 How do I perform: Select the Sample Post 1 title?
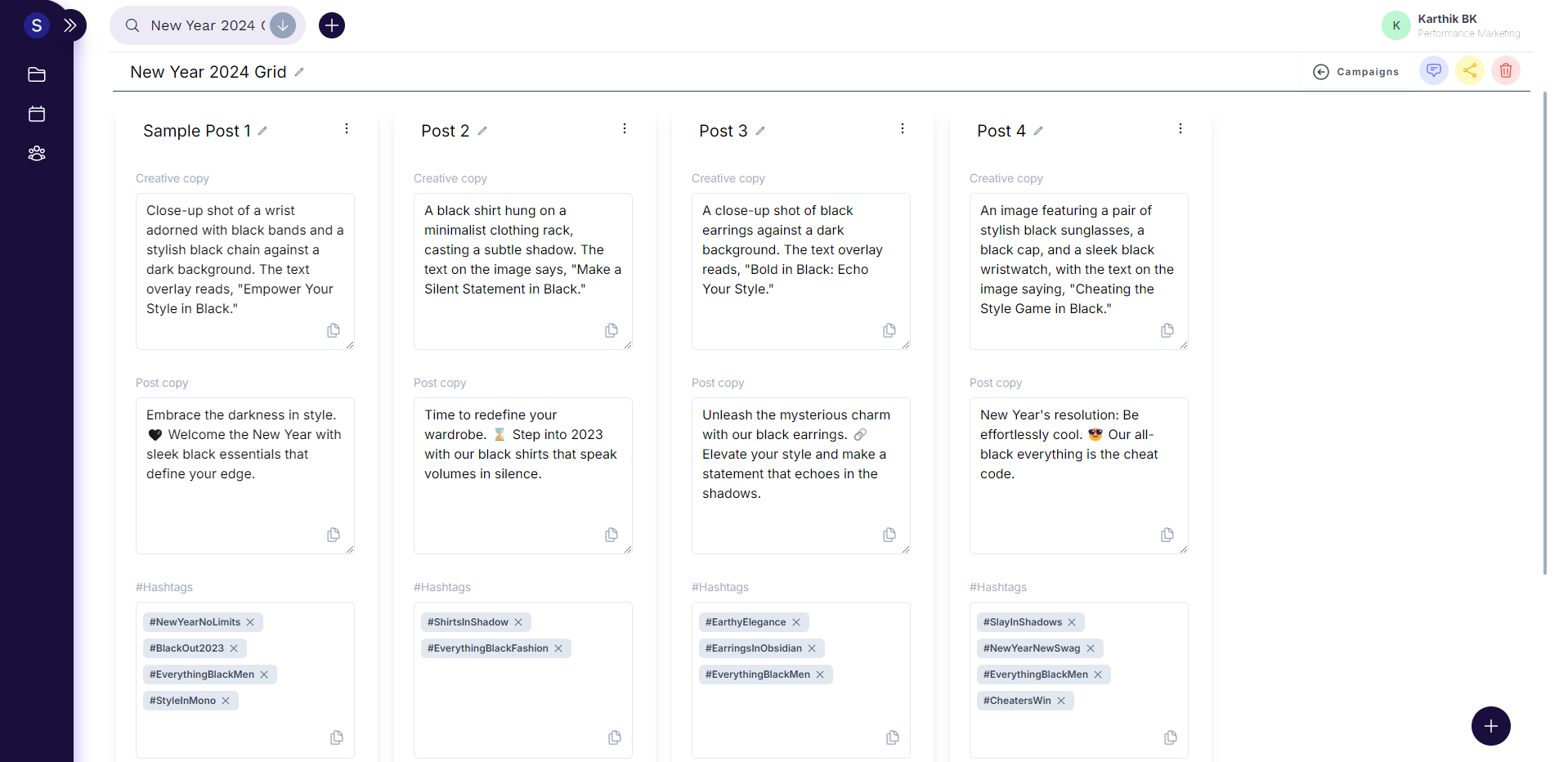[197, 131]
